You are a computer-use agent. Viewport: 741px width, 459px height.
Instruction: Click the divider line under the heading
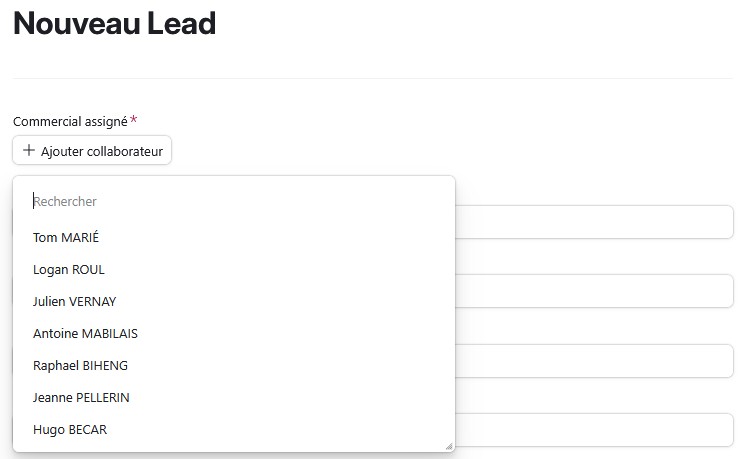pyautogui.click(x=370, y=78)
